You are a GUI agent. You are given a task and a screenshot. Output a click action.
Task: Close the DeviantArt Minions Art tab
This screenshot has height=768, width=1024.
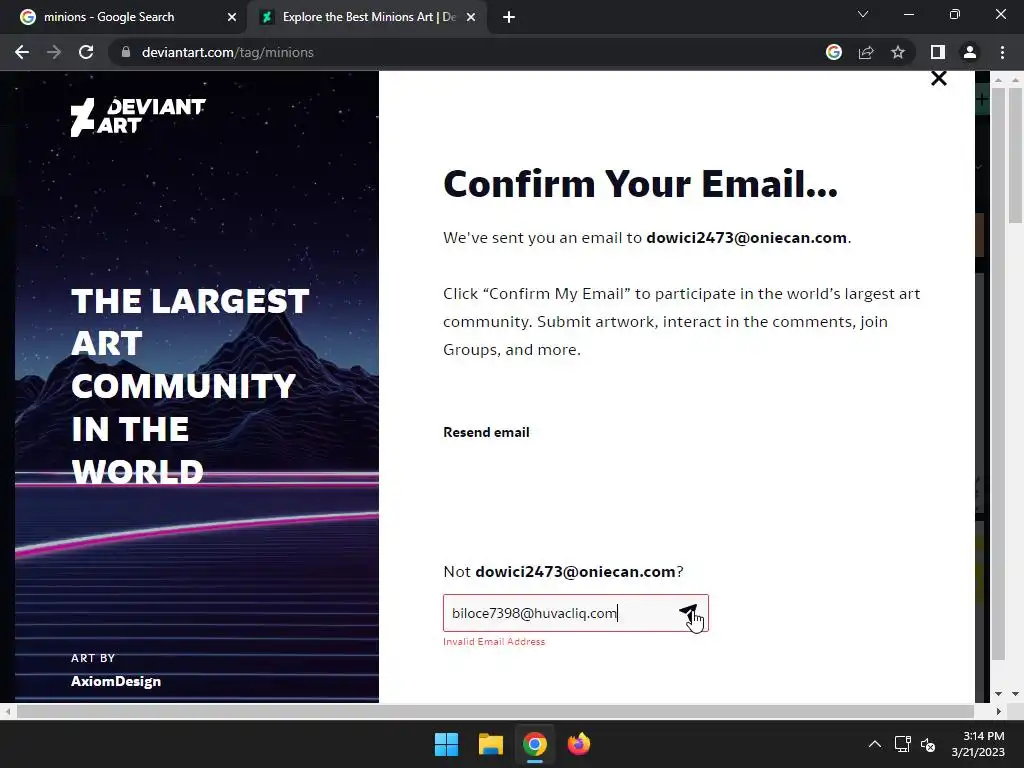click(x=471, y=18)
